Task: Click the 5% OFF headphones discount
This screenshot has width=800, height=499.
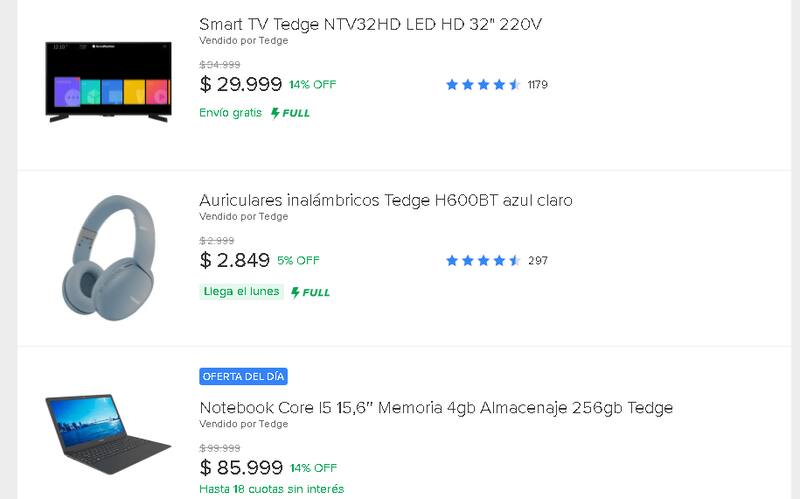Action: click(x=298, y=261)
